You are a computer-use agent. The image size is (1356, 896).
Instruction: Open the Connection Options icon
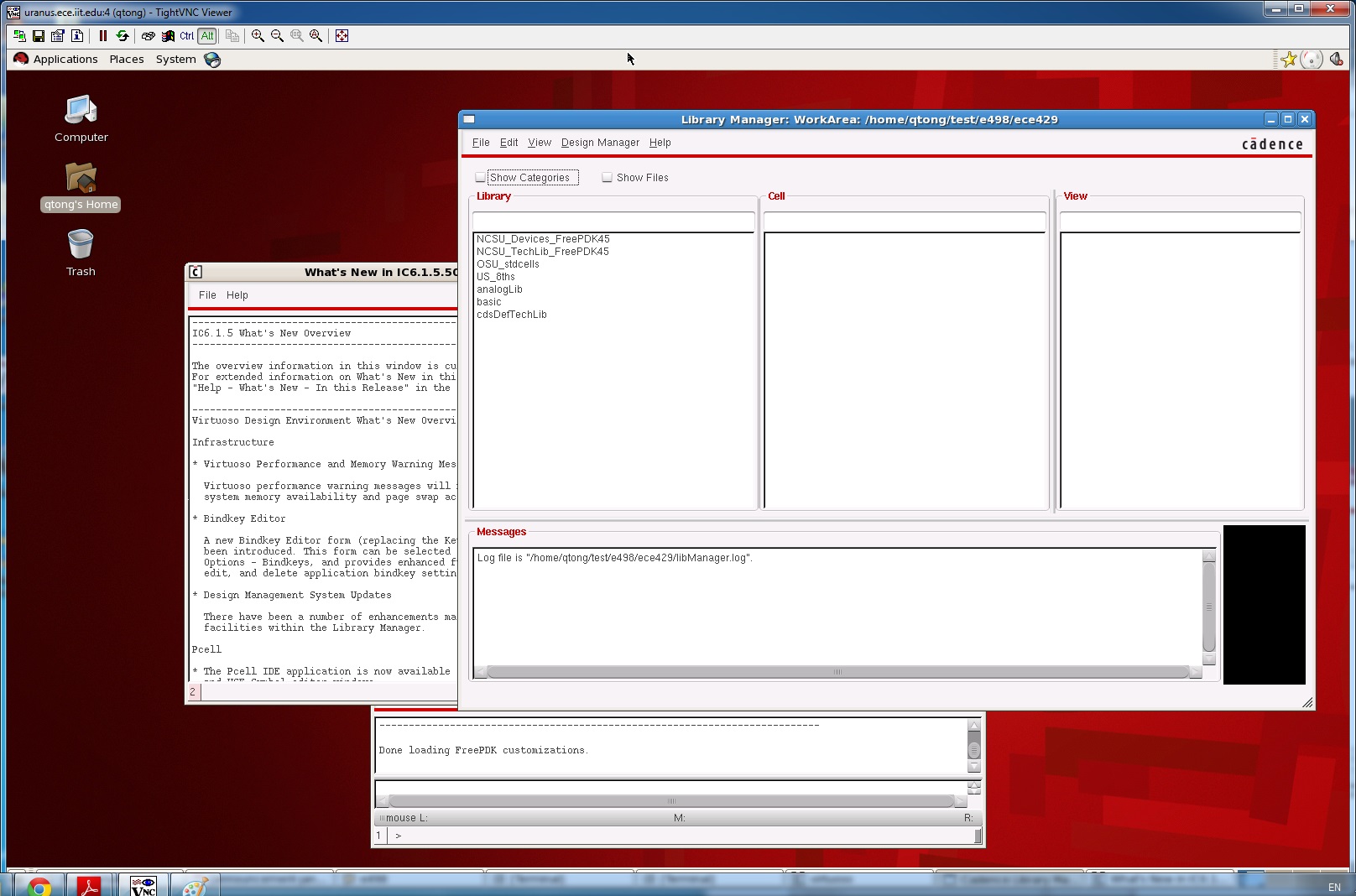pyautogui.click(x=58, y=36)
